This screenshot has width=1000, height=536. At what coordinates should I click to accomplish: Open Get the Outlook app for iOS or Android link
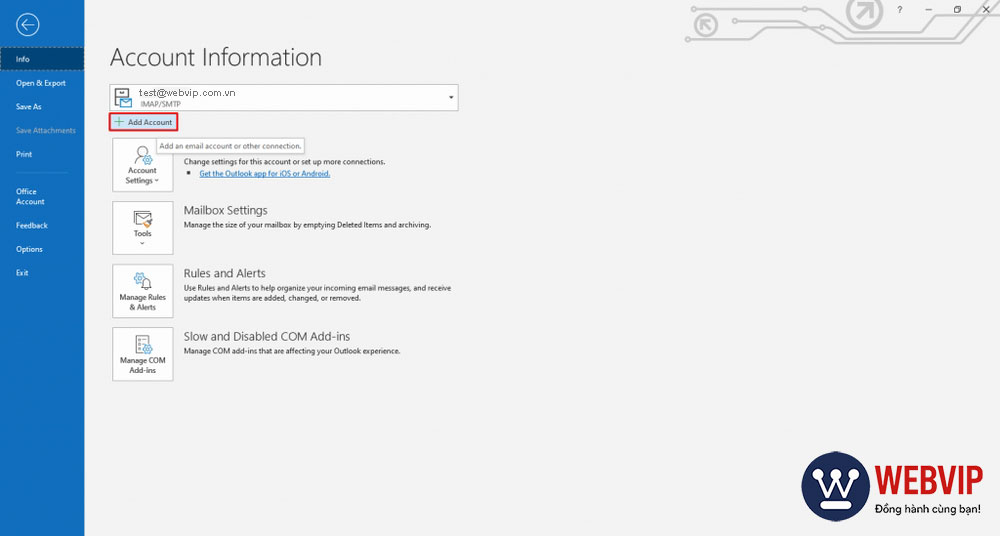click(265, 174)
